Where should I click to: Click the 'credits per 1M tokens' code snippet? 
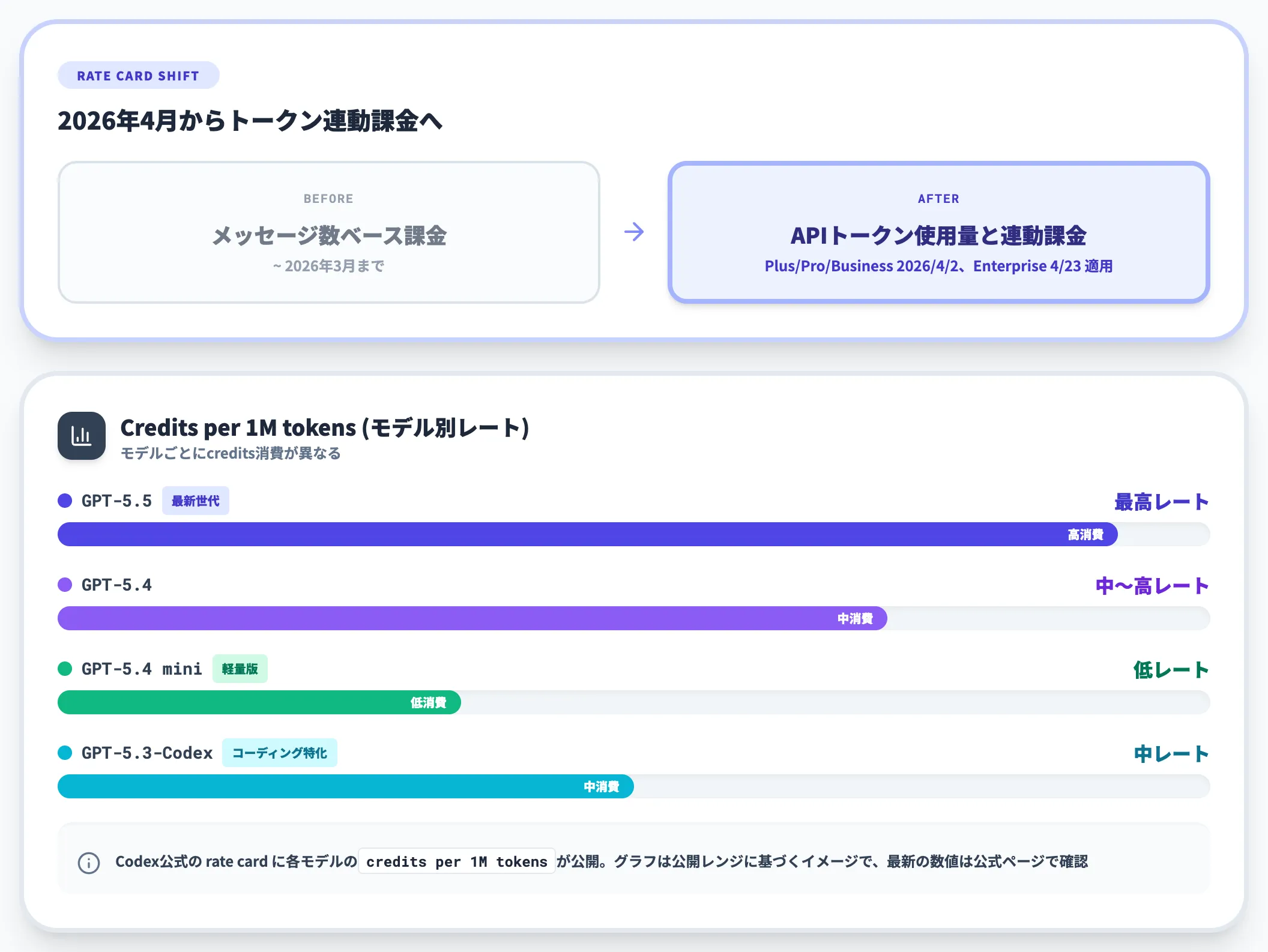(x=457, y=861)
